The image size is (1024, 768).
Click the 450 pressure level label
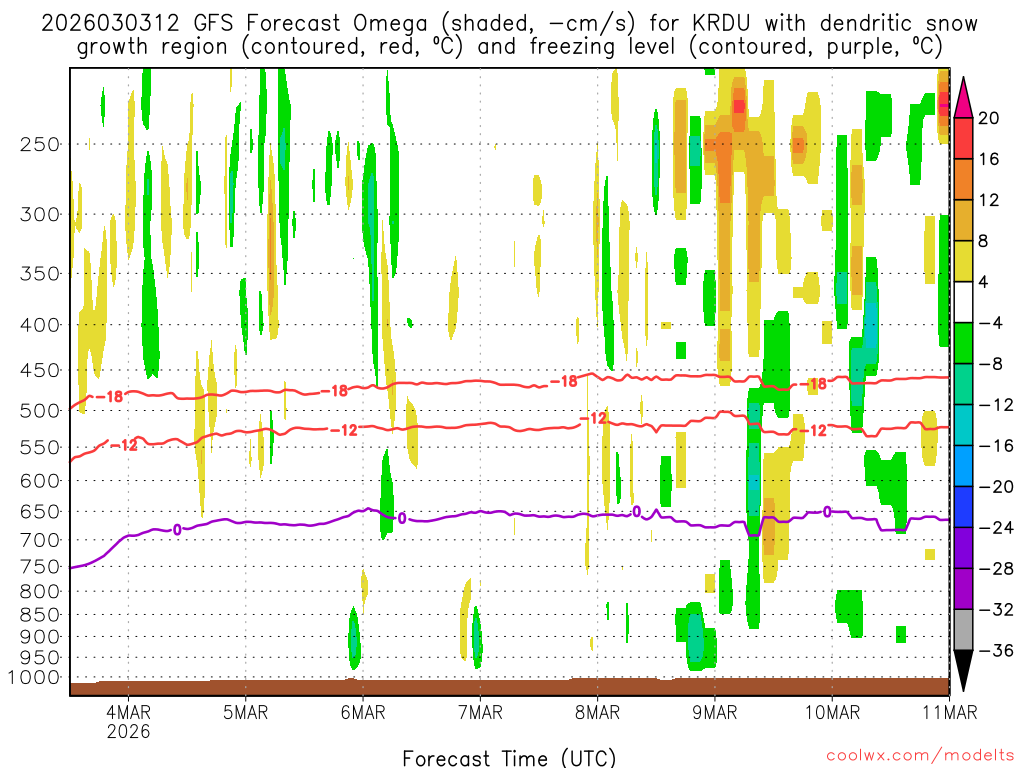pos(39,370)
